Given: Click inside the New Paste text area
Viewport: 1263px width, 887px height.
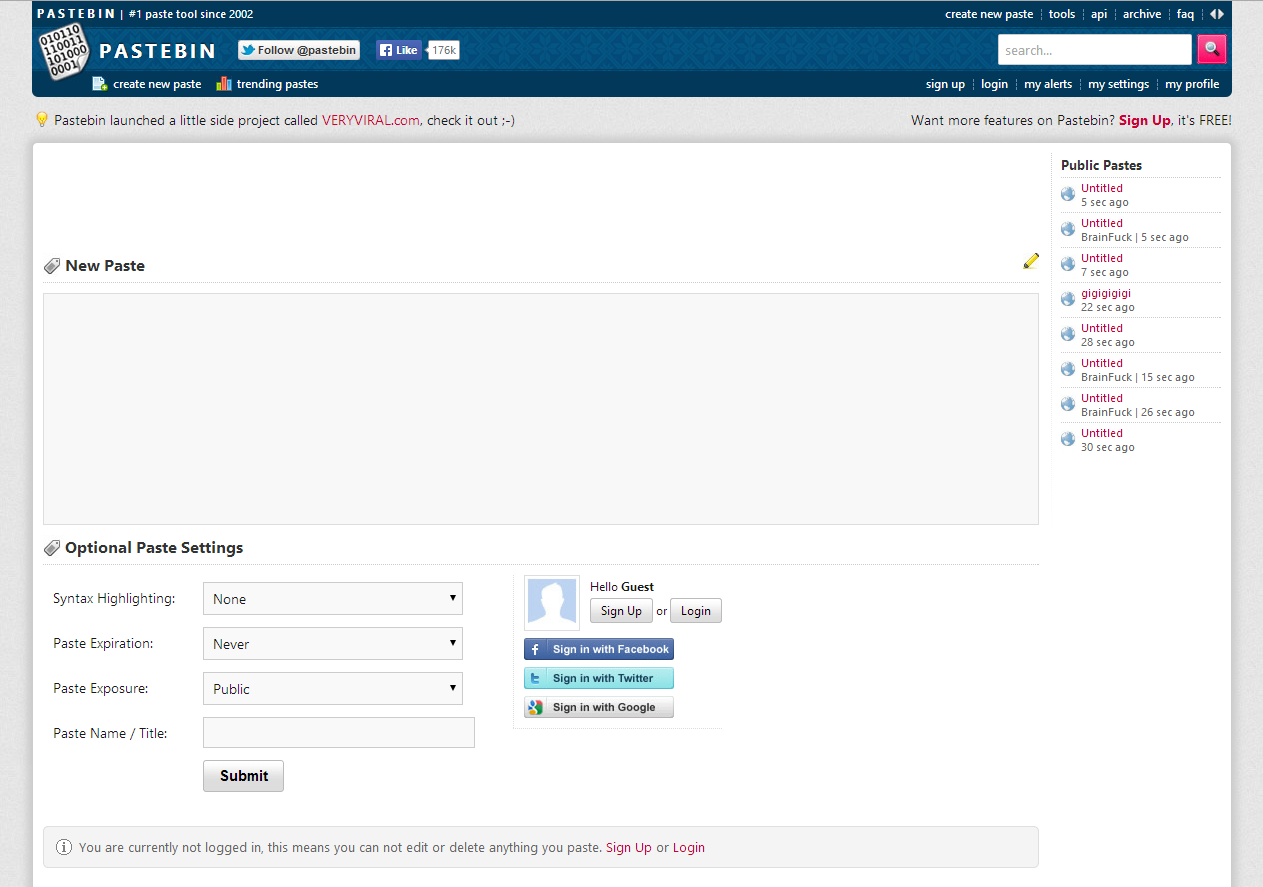Looking at the screenshot, I should coord(540,408).
